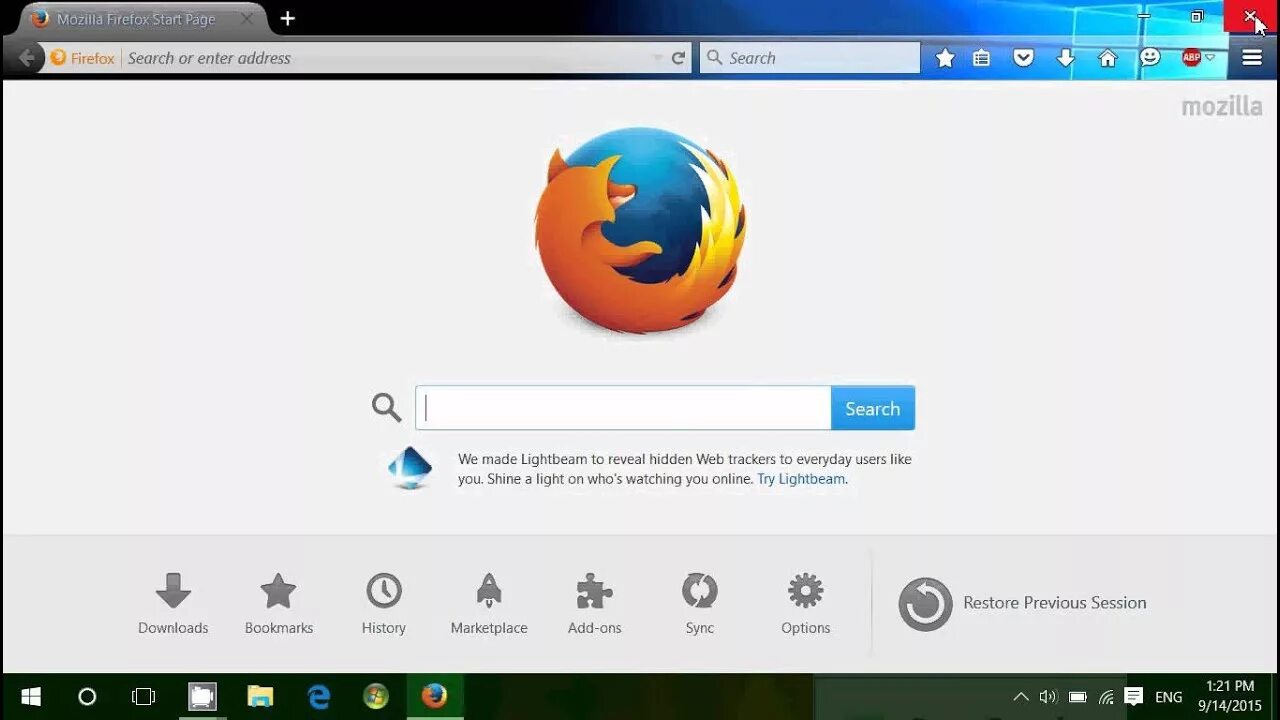This screenshot has height=720, width=1280.
Task: Click the mozilla wordmark link
Action: point(1222,107)
